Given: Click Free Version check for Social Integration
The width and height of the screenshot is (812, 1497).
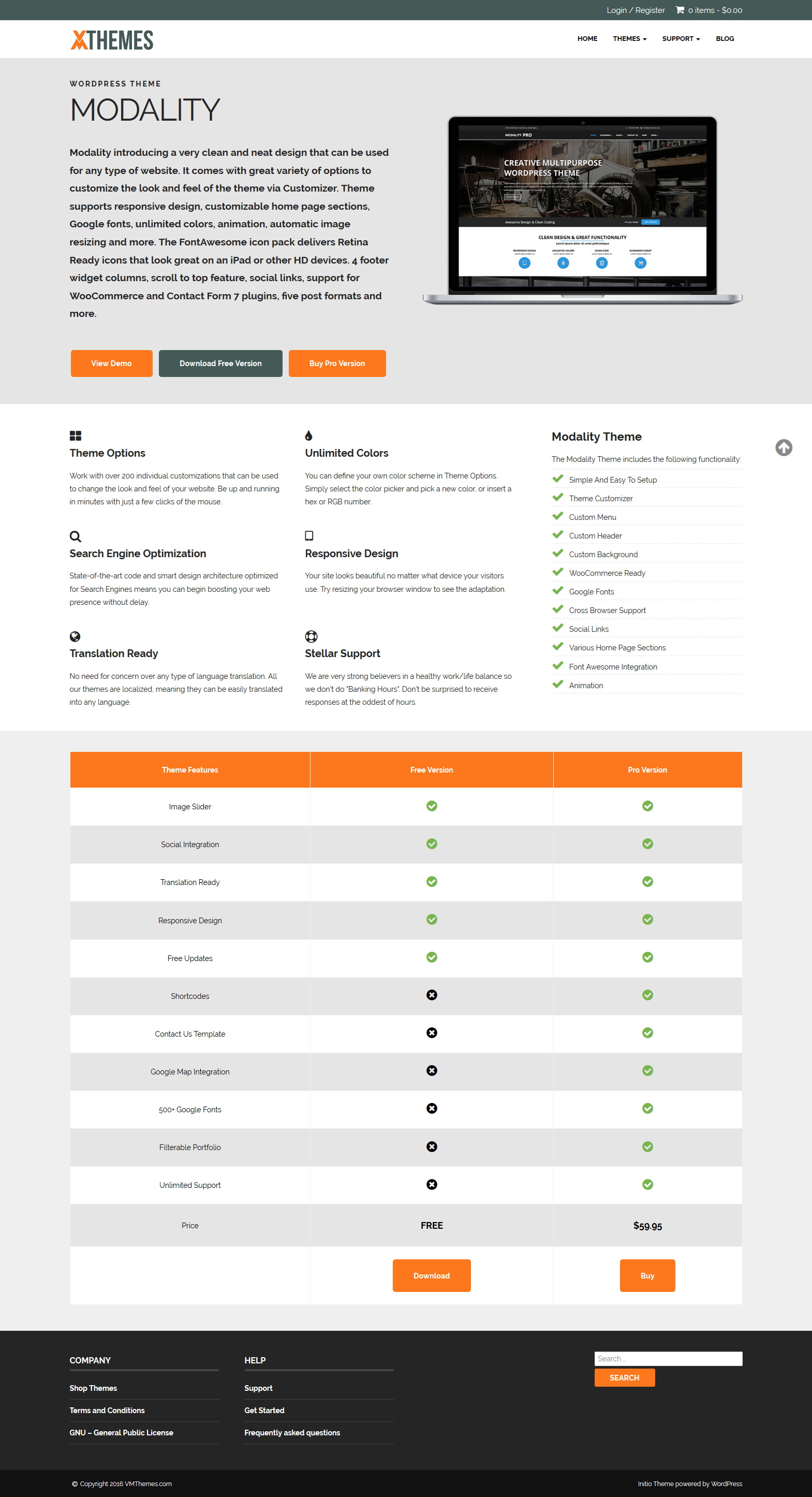Looking at the screenshot, I should click(432, 844).
